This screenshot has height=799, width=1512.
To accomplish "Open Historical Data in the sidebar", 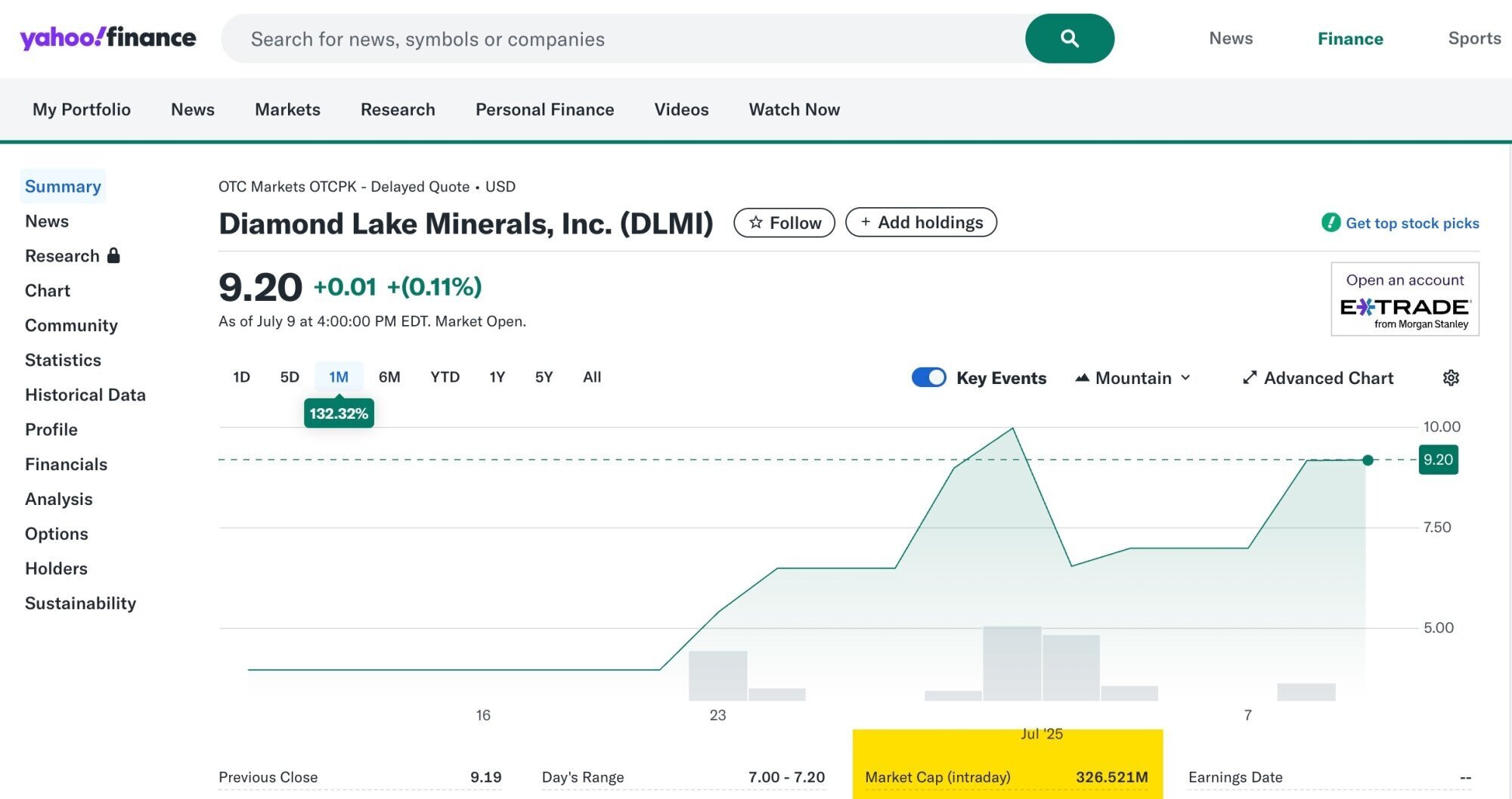I will (x=85, y=395).
